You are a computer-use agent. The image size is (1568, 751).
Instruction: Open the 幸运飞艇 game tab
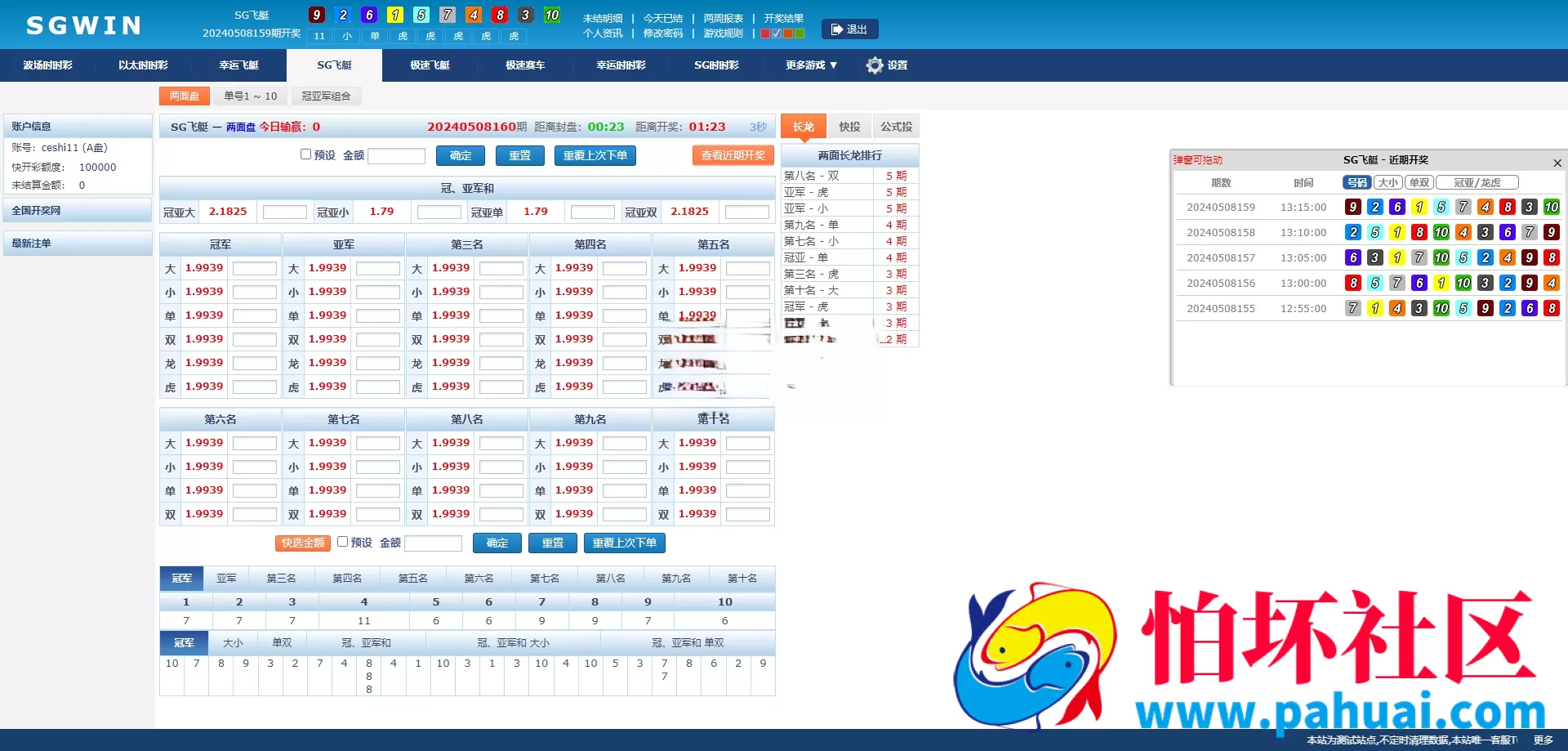point(238,65)
